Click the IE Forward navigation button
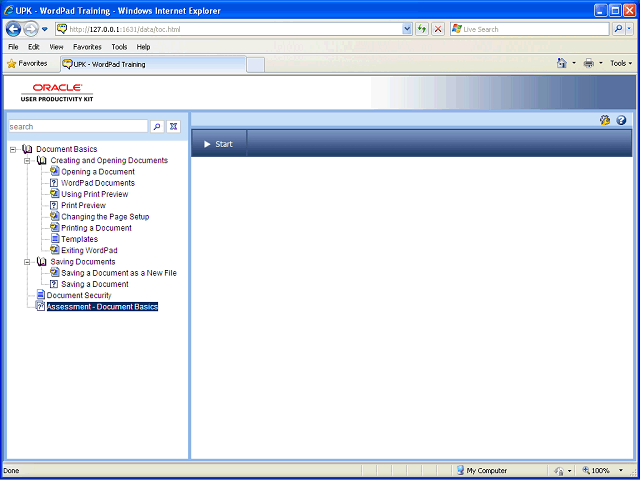The width and height of the screenshot is (640, 480). pyautogui.click(x=31, y=29)
